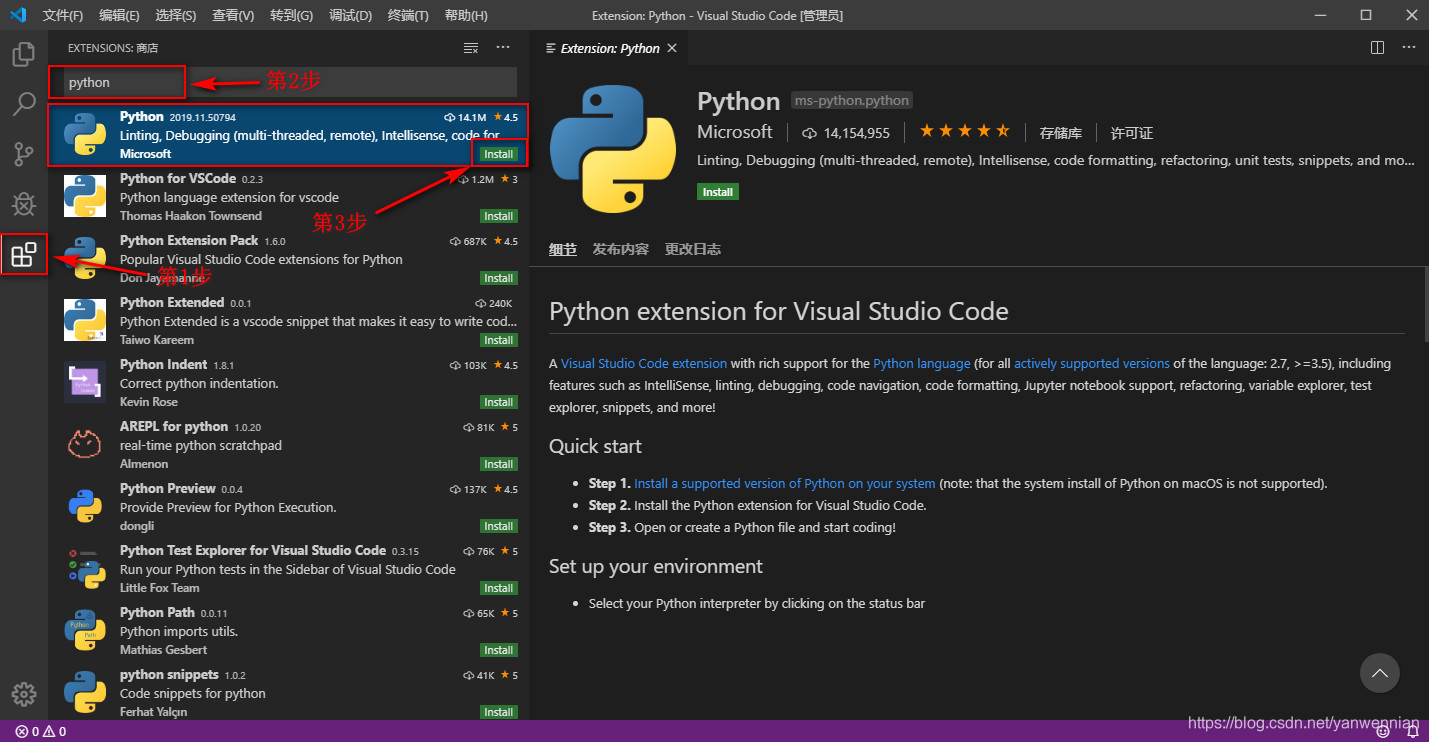This screenshot has height=742, width=1429.
Task: Open the Manage gear settings icon
Action: point(24,694)
